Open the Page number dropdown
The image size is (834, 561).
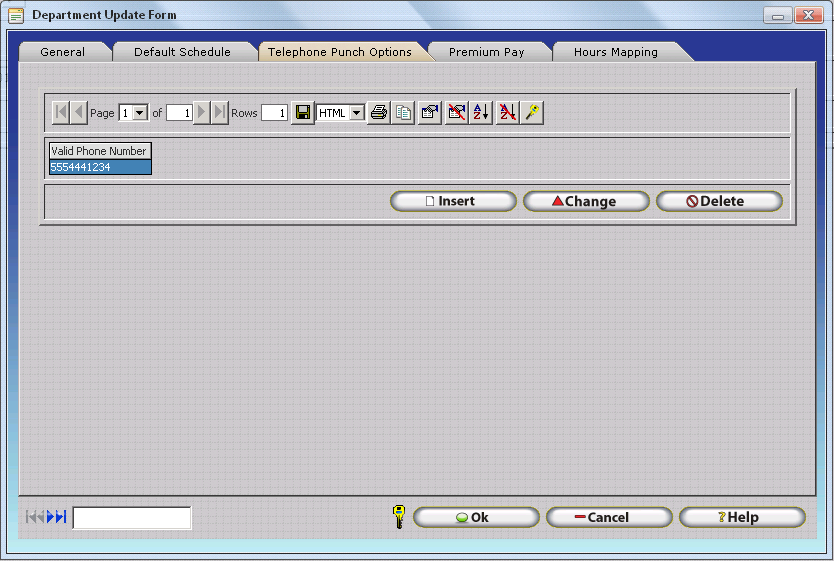(140, 113)
